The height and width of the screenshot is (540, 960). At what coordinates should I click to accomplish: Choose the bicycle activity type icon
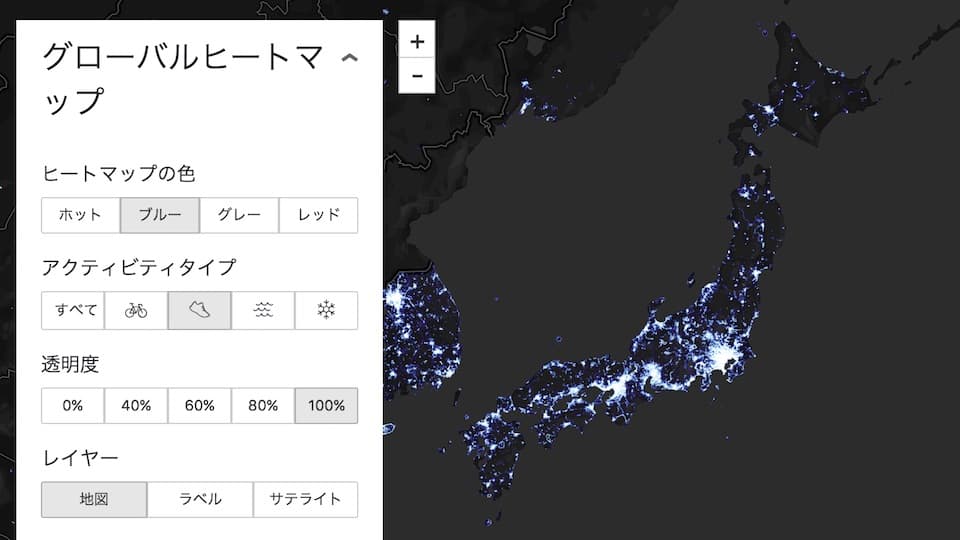tap(136, 310)
